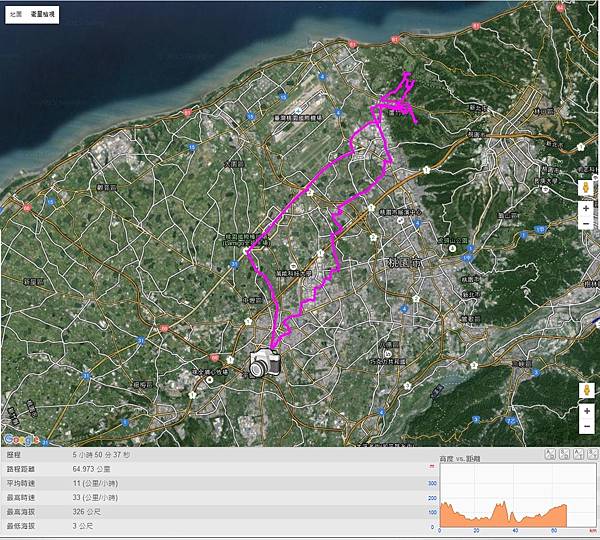Select the 最高時速 top speed label
The width and height of the screenshot is (600, 540).
coord(21,498)
